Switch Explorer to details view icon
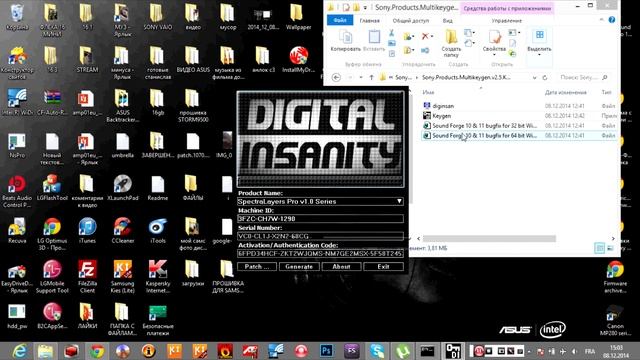 (x=599, y=248)
